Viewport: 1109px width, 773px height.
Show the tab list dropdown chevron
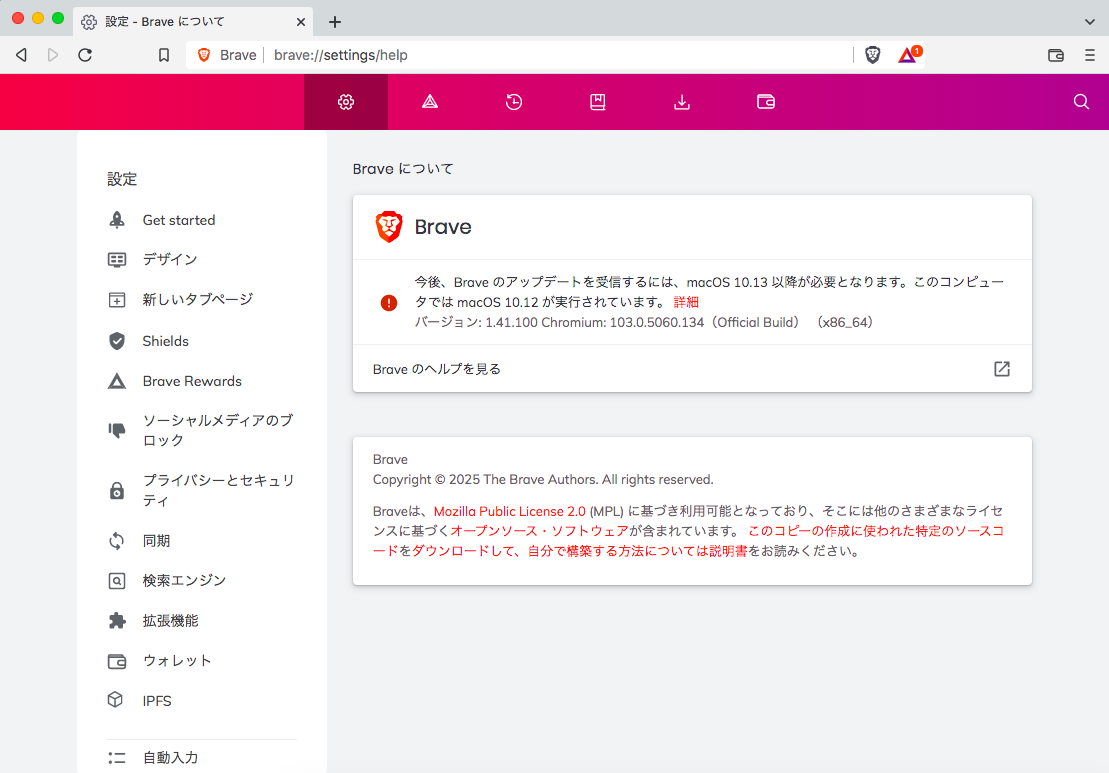(1090, 22)
